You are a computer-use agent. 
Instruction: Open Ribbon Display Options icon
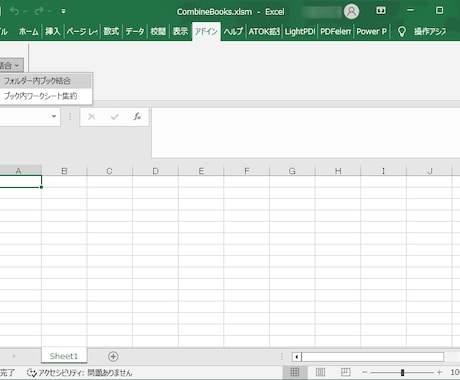381,11
